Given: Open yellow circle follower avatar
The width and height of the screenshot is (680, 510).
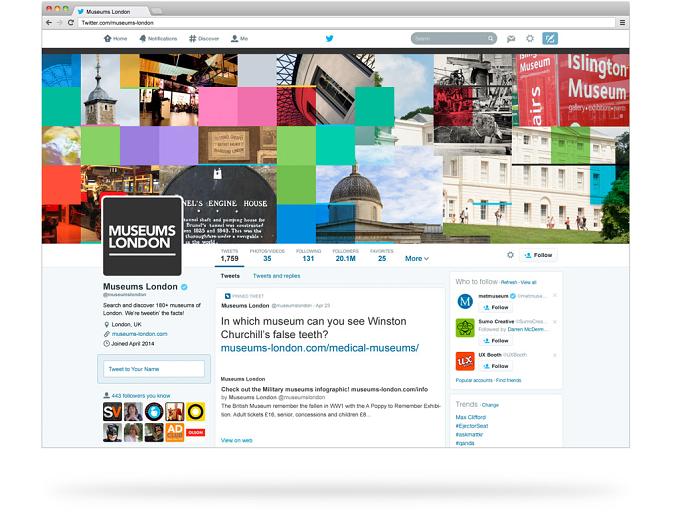Looking at the screenshot, I should coord(196,412).
